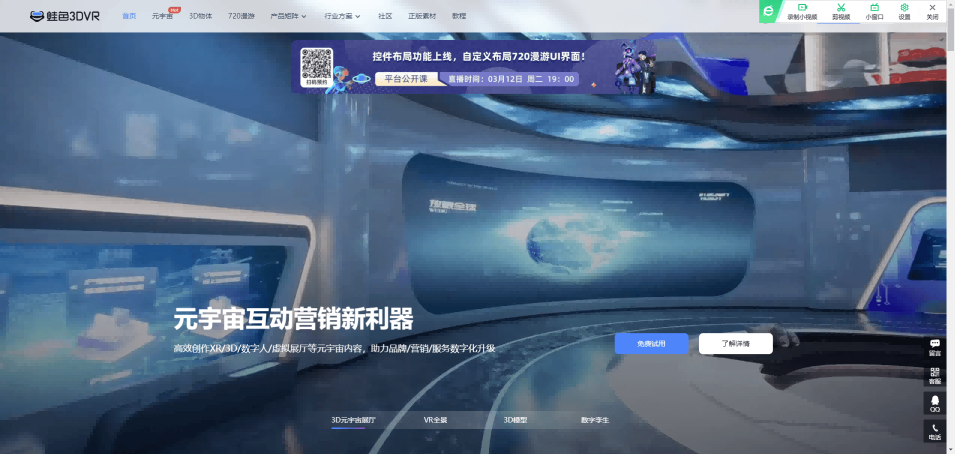Viewport: 955px width, 454px height.
Task: Click the 了解详情 button
Action: pos(736,344)
